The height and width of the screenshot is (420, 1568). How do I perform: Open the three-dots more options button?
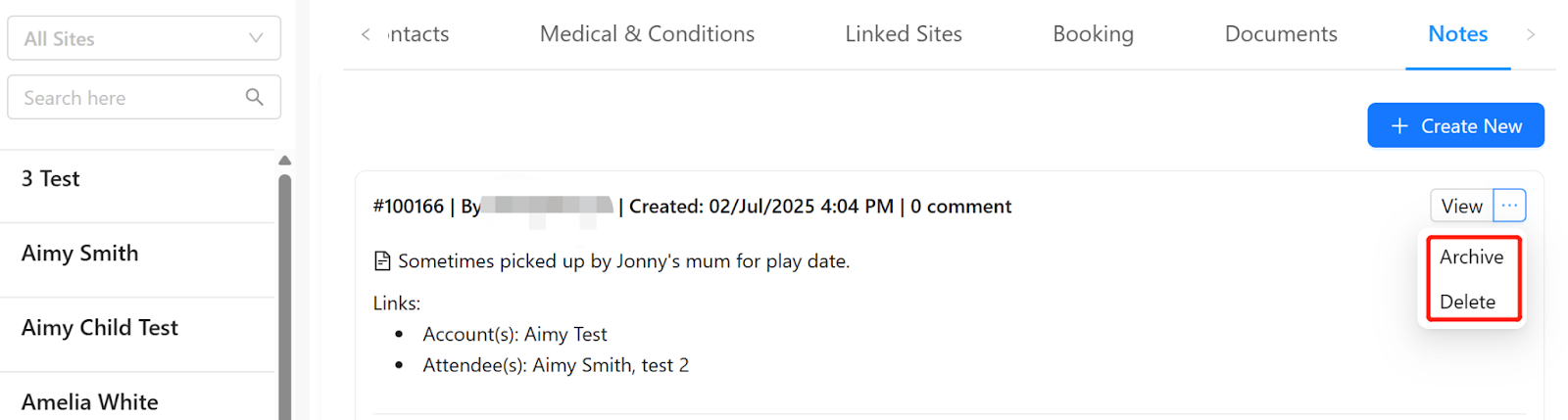pyautogui.click(x=1509, y=206)
